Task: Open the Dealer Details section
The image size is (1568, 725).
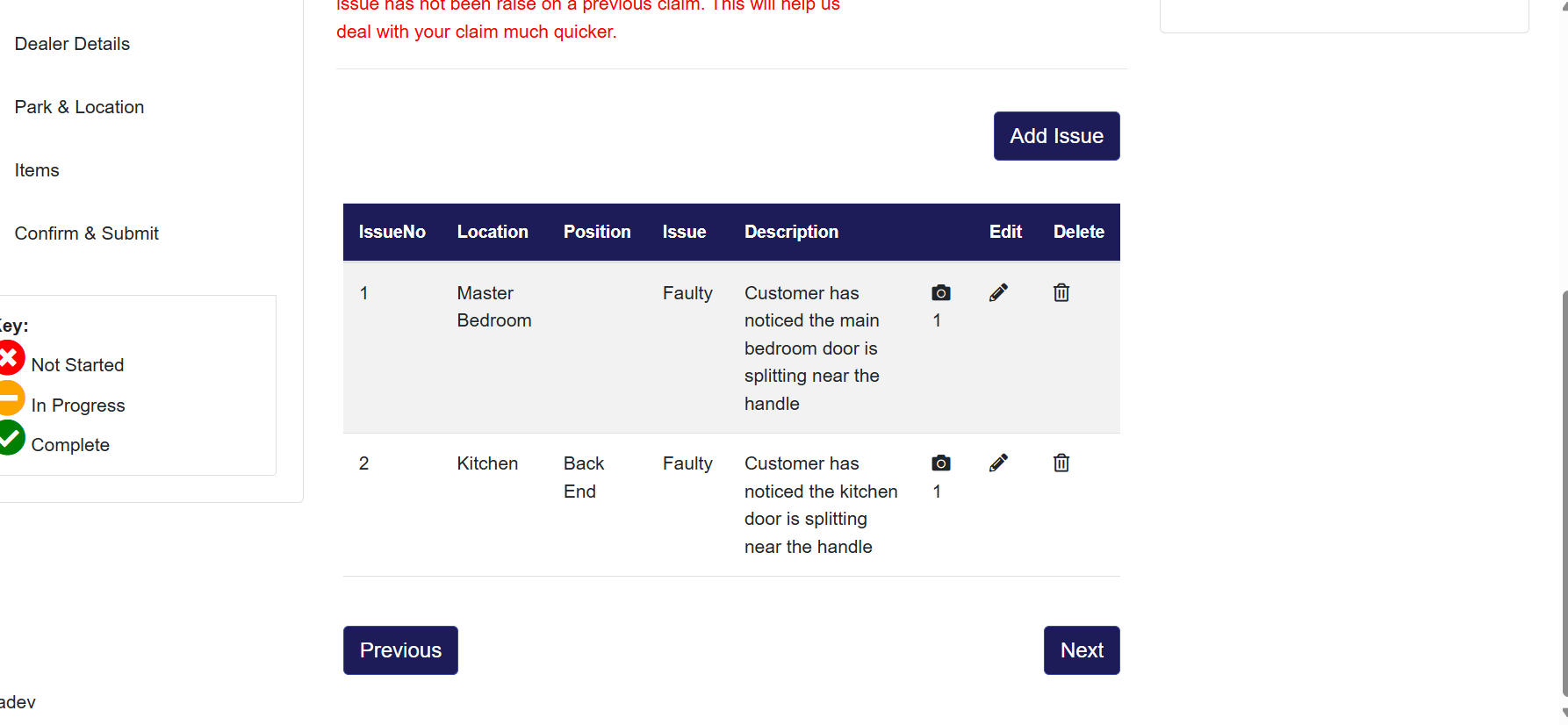Action: tap(72, 44)
